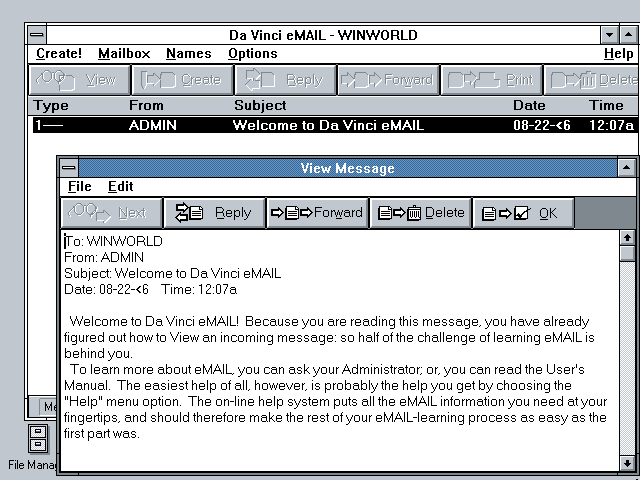Click the Time column header

[606, 105]
